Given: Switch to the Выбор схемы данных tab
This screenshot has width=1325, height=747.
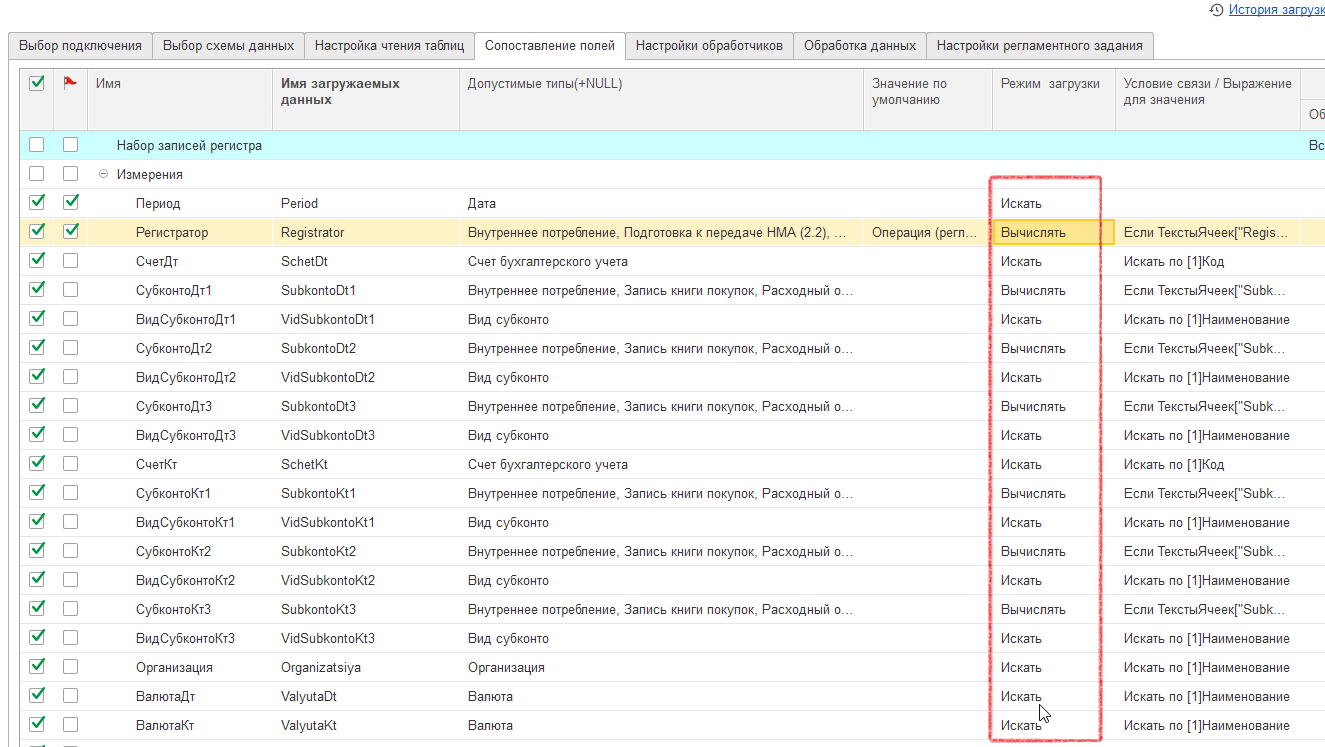Looking at the screenshot, I should click(228, 45).
